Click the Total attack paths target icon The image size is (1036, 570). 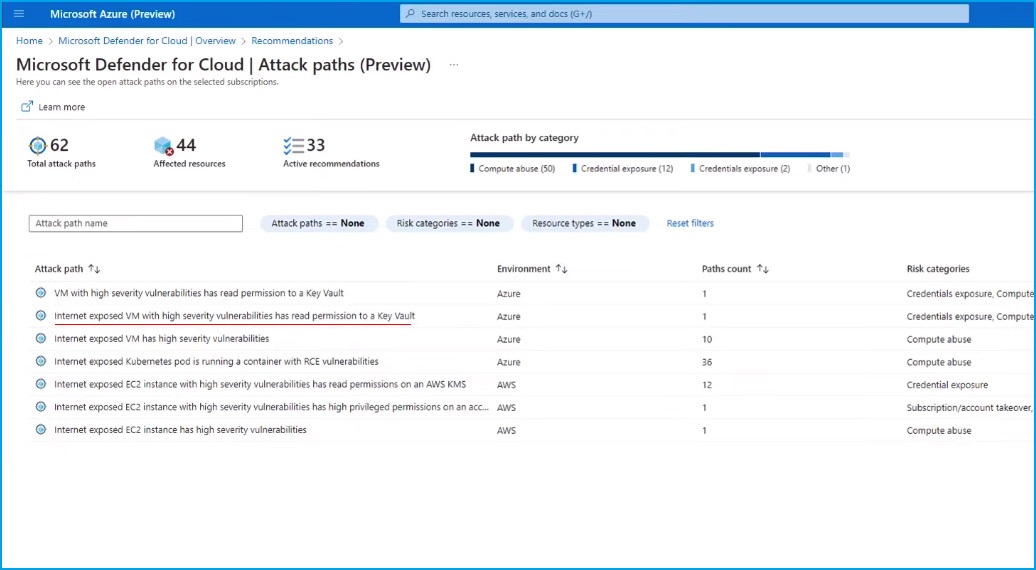pyautogui.click(x=38, y=145)
